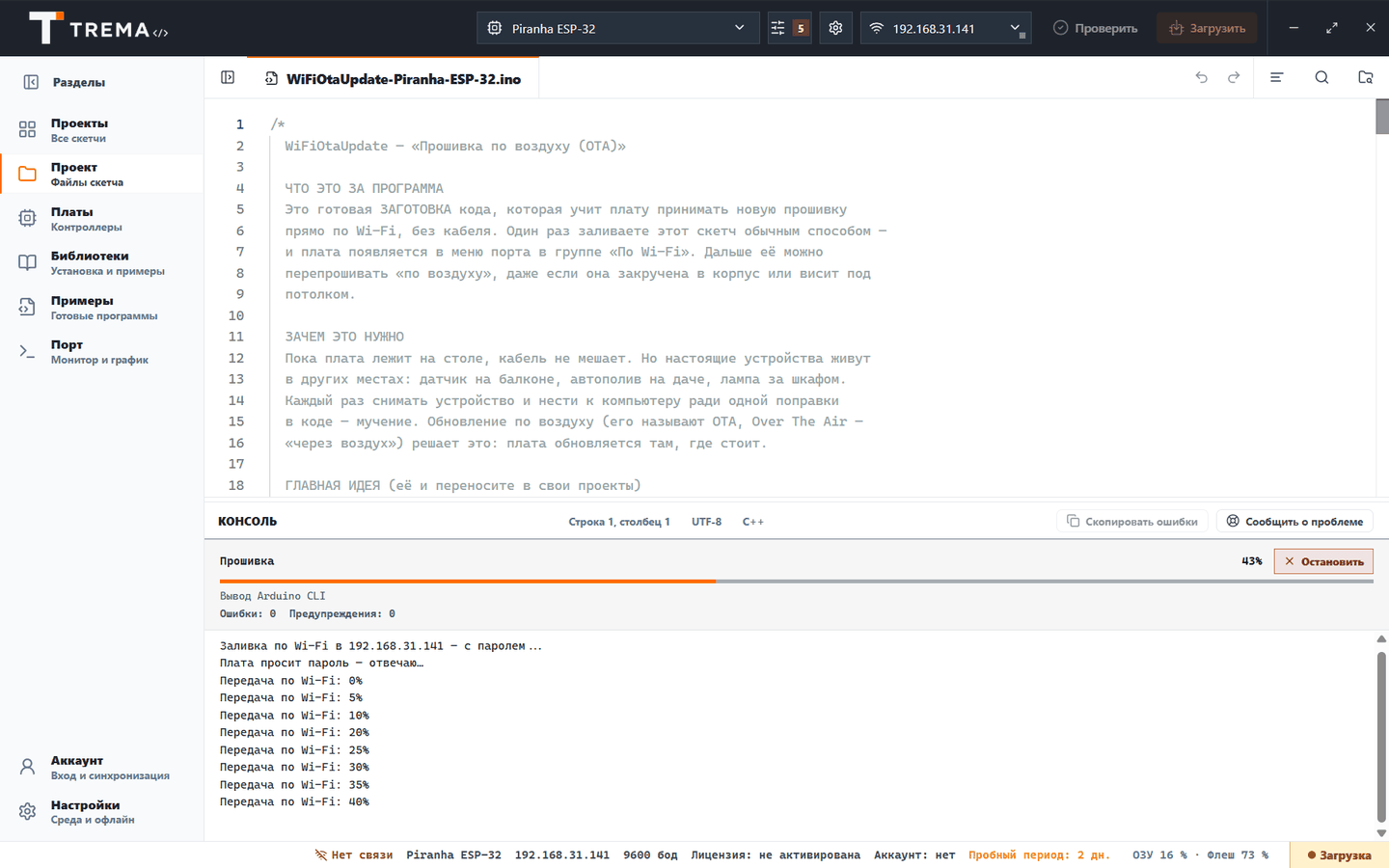This screenshot has height=868, width=1389.
Task: Expand the 192.168.31.141 port dropdown
Action: 945,28
